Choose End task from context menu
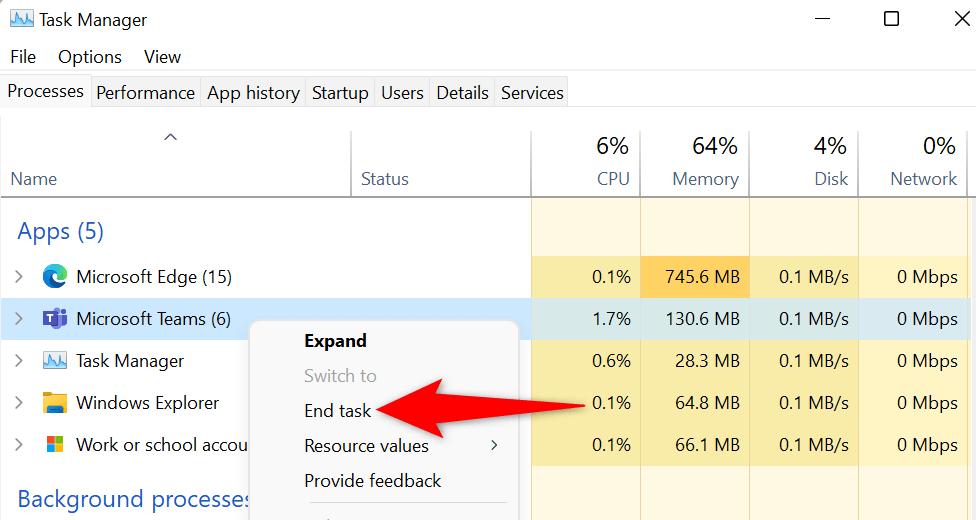This screenshot has width=976, height=520. [338, 411]
